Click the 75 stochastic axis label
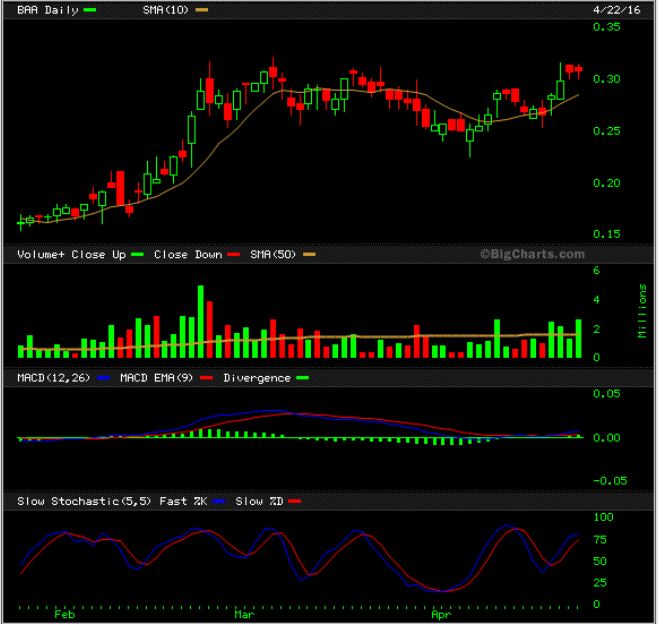This screenshot has height=624, width=658. [x=600, y=540]
